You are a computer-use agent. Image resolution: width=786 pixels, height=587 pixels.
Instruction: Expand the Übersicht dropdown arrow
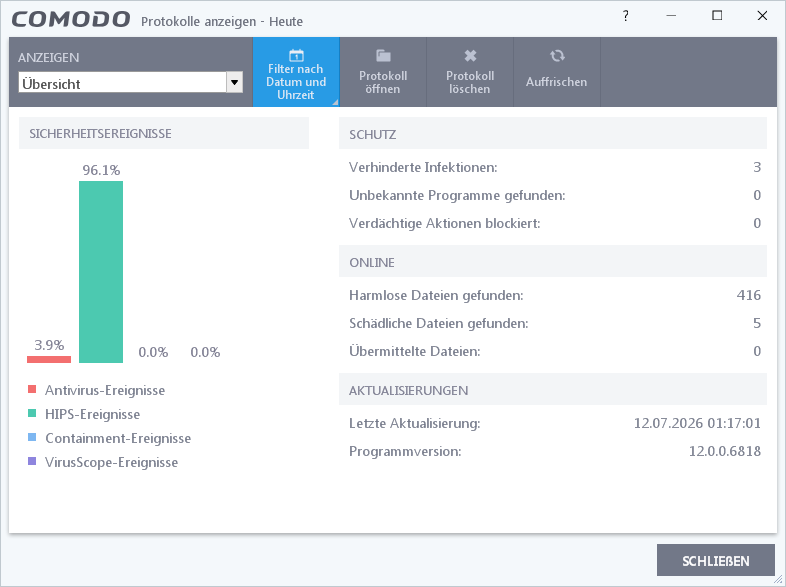(234, 82)
